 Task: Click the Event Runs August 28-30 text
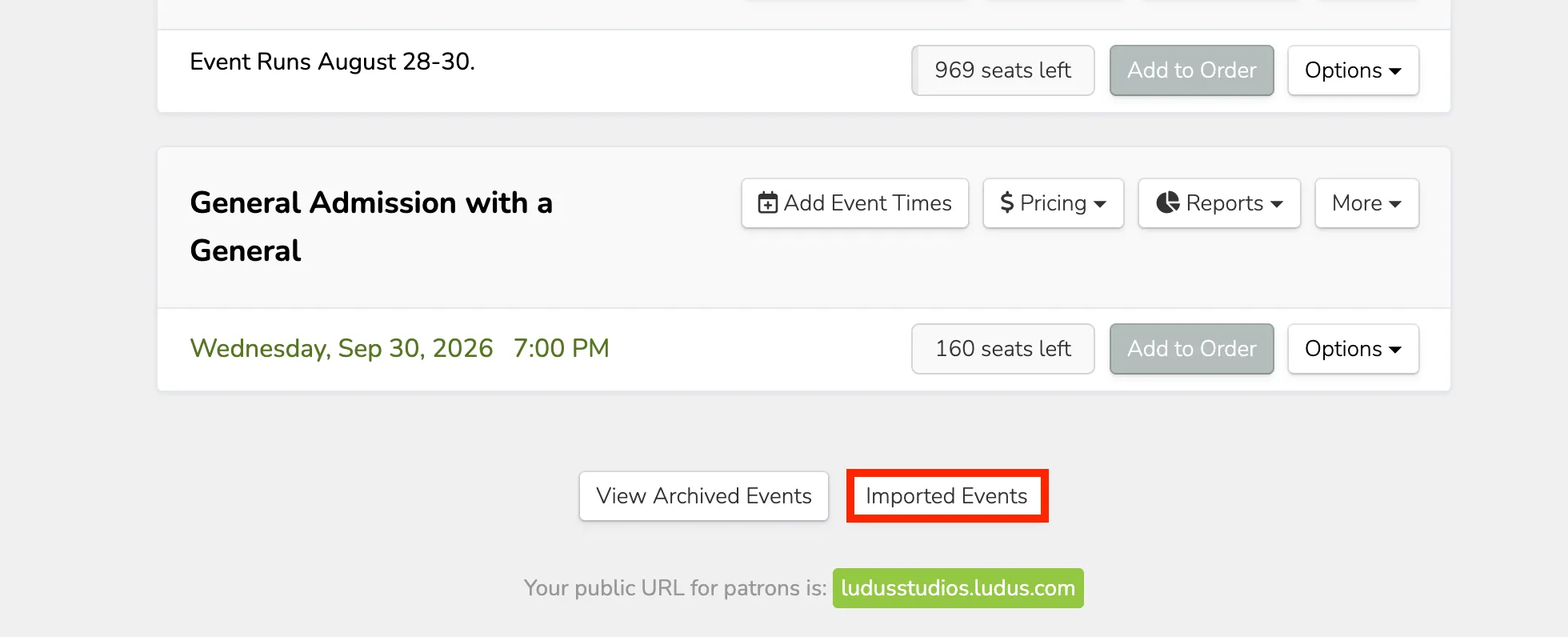click(x=332, y=62)
